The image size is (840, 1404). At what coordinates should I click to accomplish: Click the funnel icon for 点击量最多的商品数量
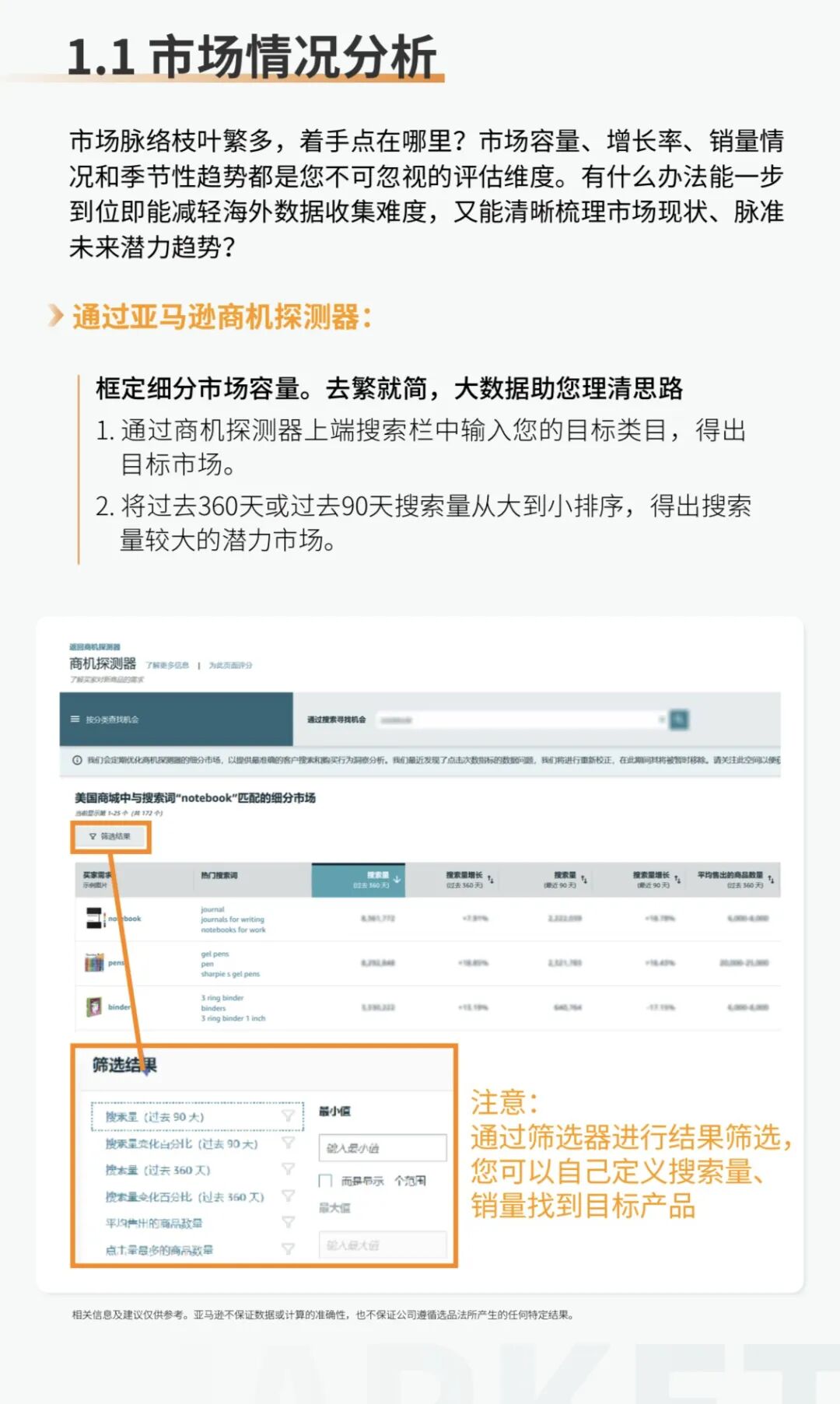click(x=288, y=1248)
